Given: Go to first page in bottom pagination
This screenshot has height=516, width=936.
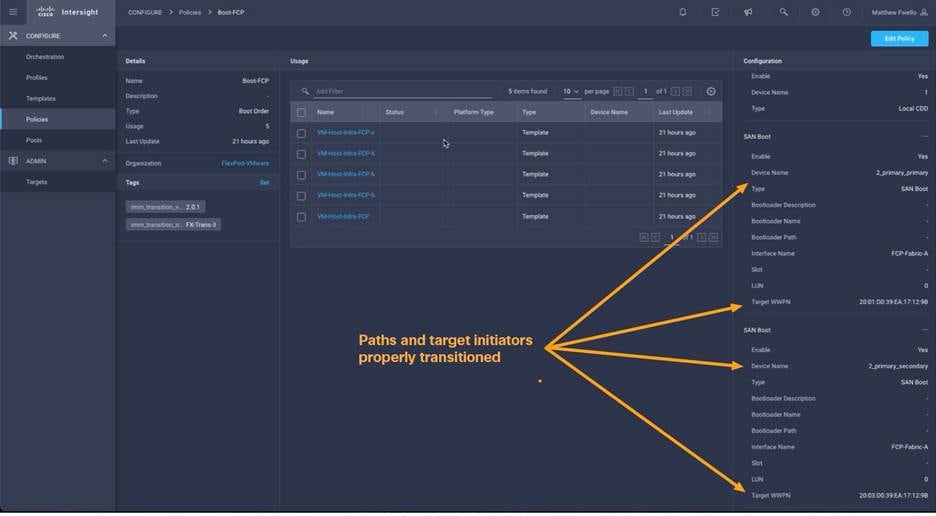Looking at the screenshot, I should [644, 237].
